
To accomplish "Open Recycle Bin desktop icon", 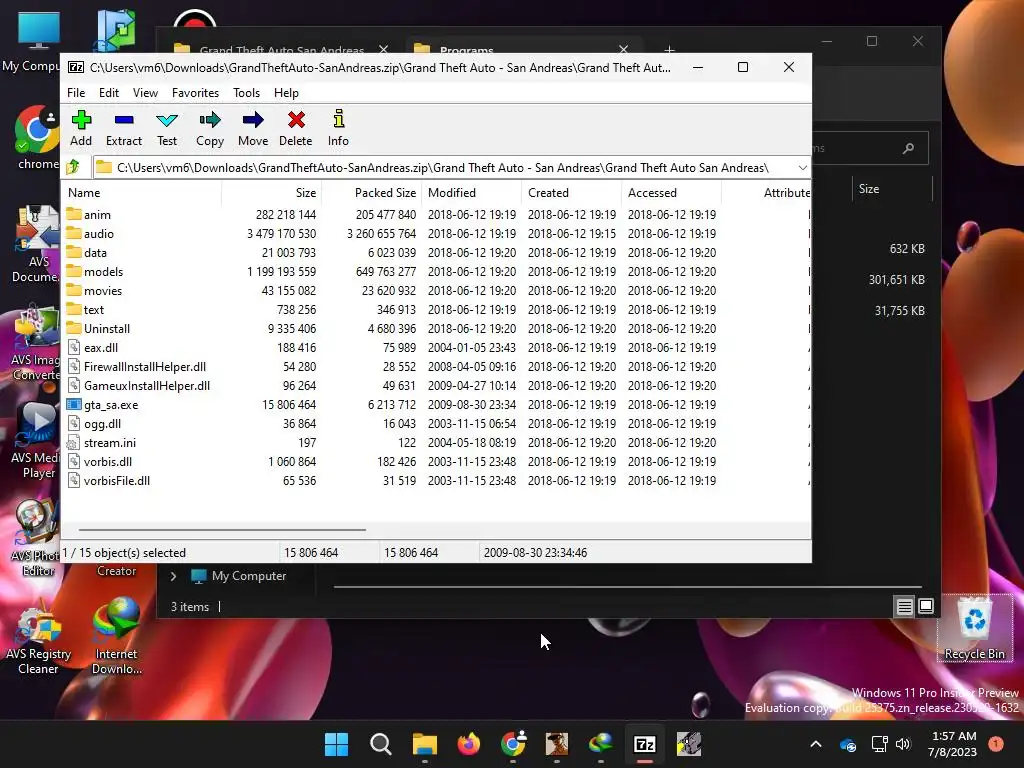I will pyautogui.click(x=974, y=628).
